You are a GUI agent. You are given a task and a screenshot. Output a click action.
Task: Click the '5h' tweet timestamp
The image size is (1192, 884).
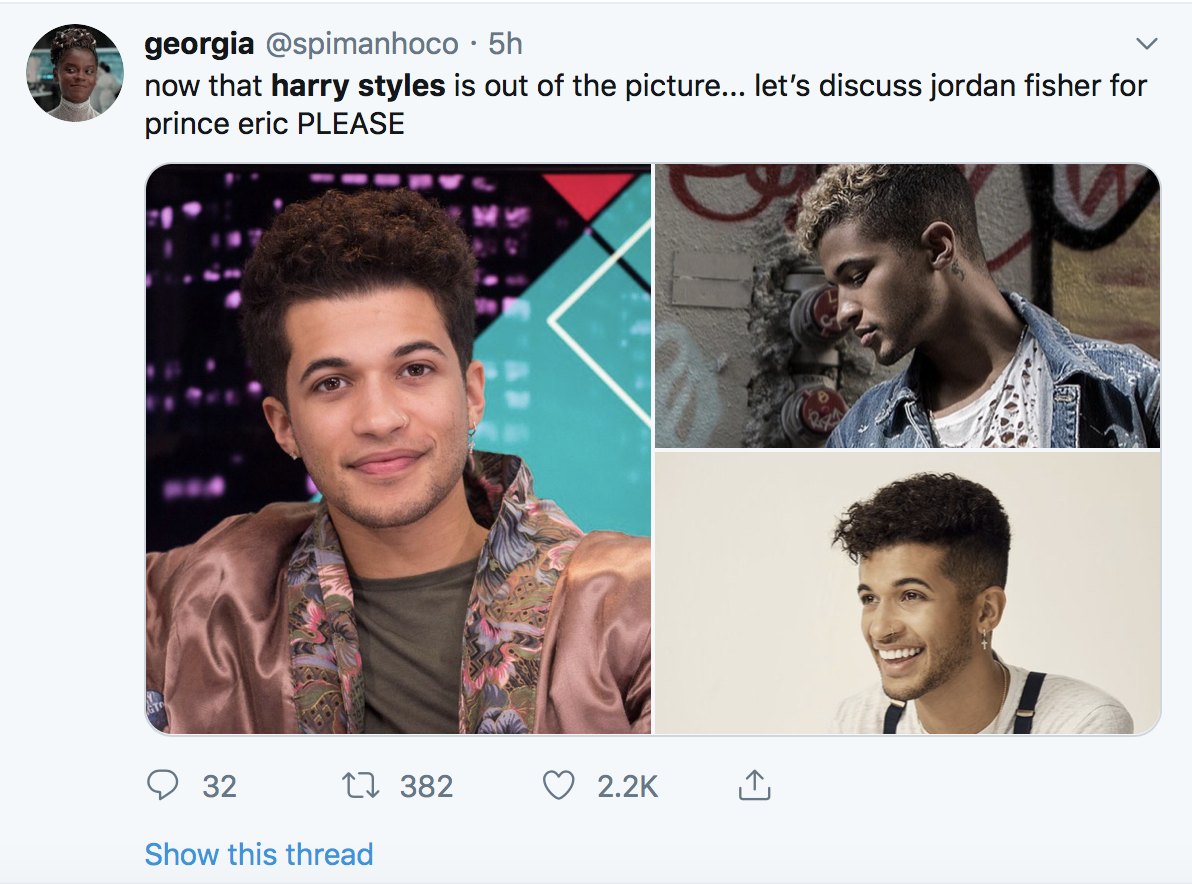click(x=505, y=44)
